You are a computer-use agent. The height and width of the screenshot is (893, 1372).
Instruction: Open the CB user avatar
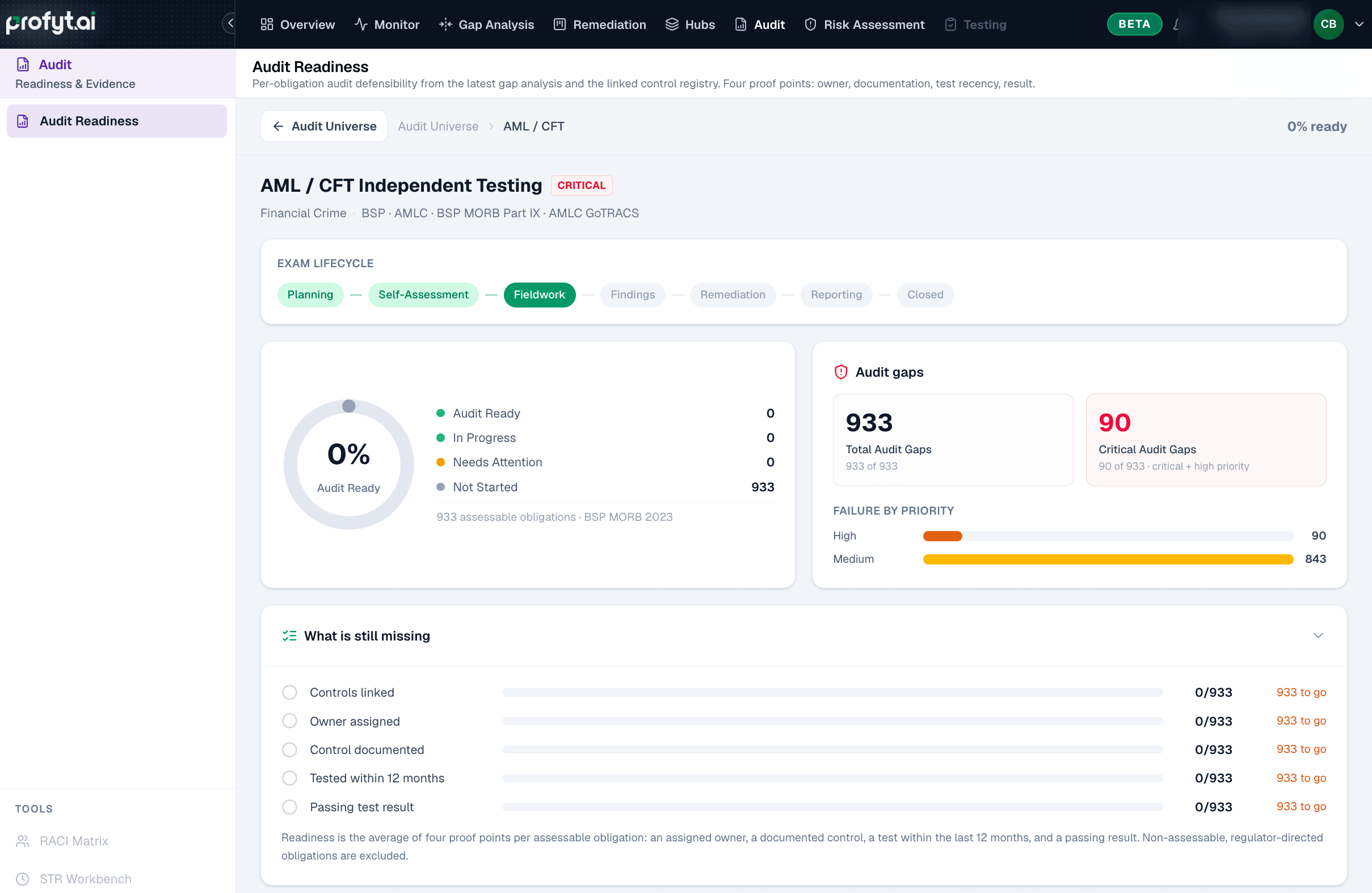(1328, 24)
